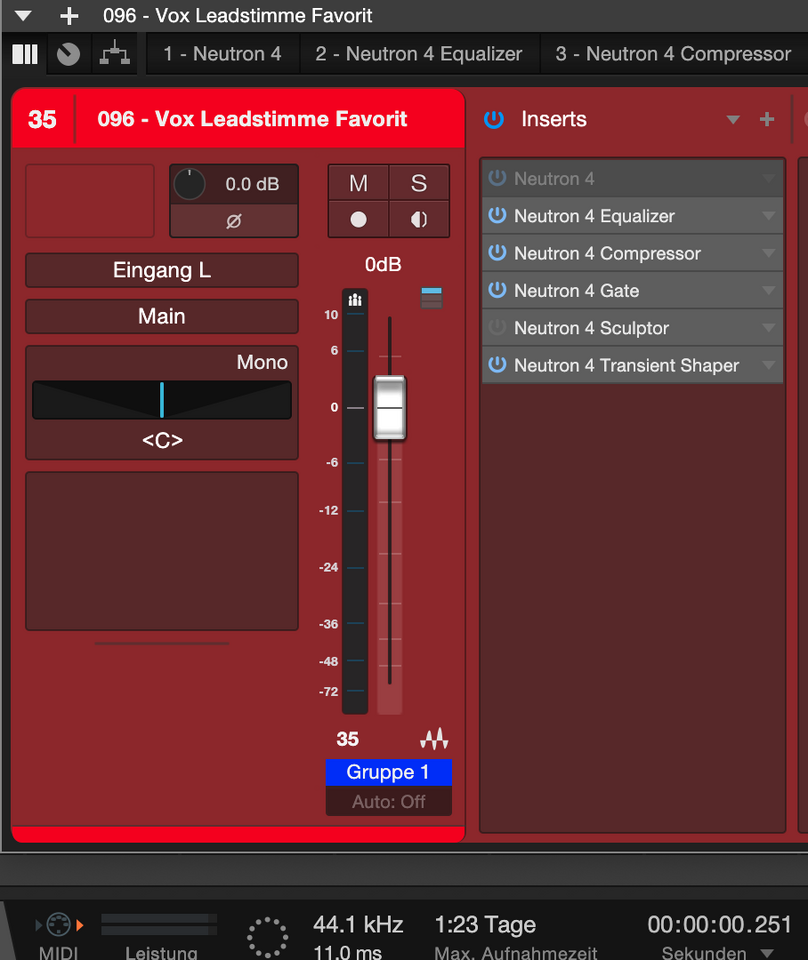Select channel number 35 in header
The height and width of the screenshot is (960, 808).
42,119
